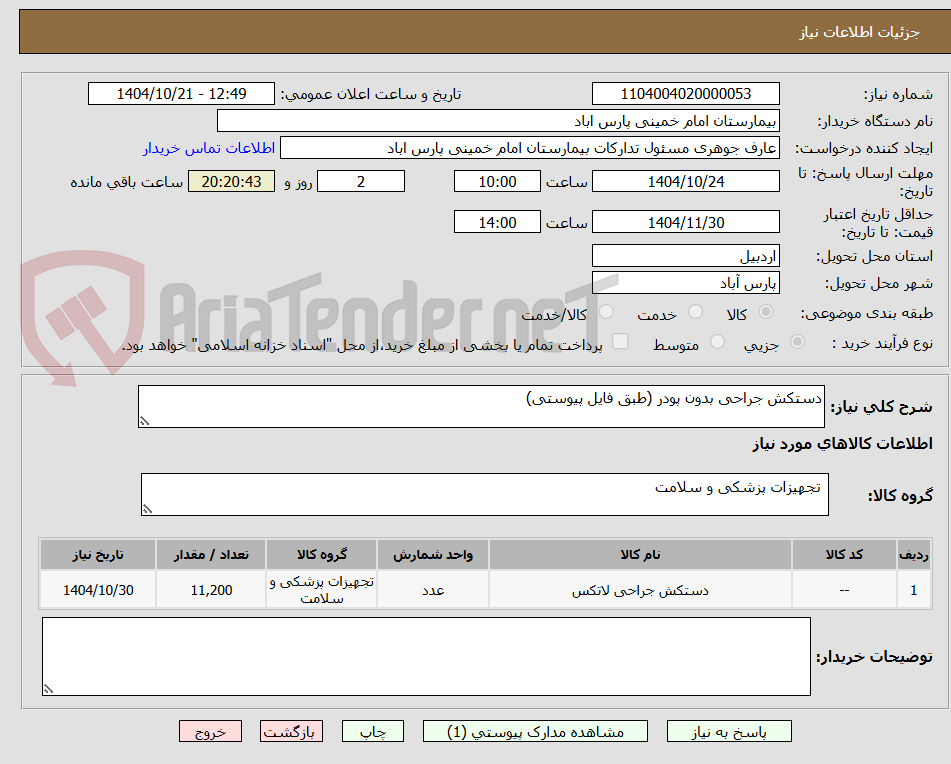Click the group cell تجهیزات پزشکی و سلامت

[321, 590]
